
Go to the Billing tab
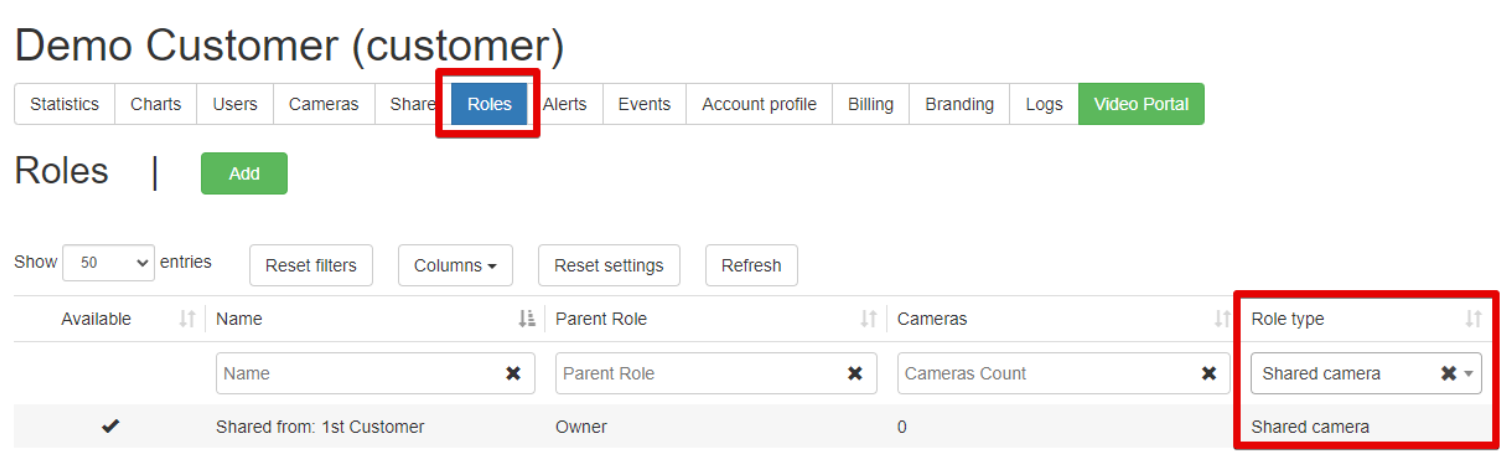pyautogui.click(x=870, y=104)
